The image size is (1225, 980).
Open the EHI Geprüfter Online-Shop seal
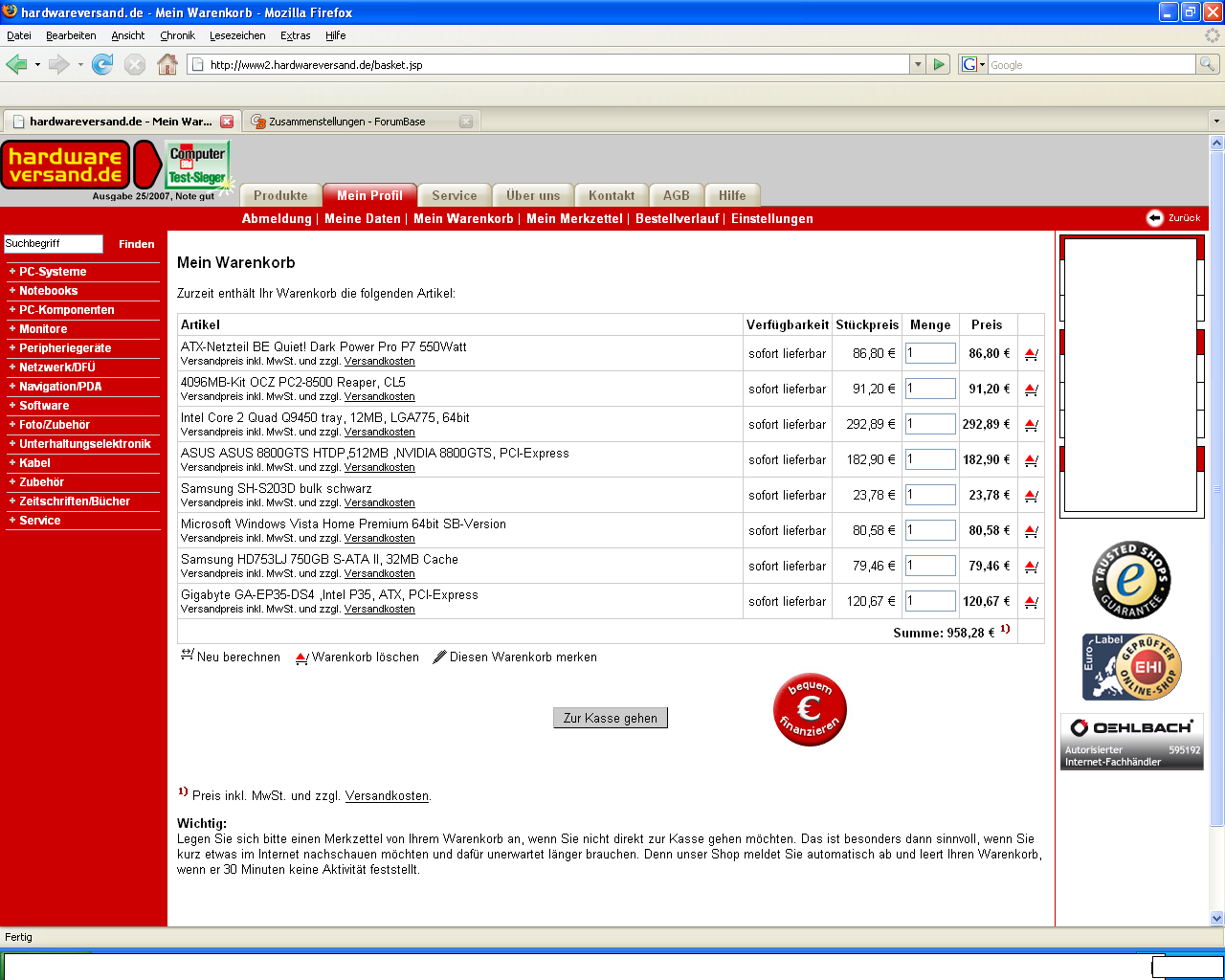pyautogui.click(x=1131, y=666)
